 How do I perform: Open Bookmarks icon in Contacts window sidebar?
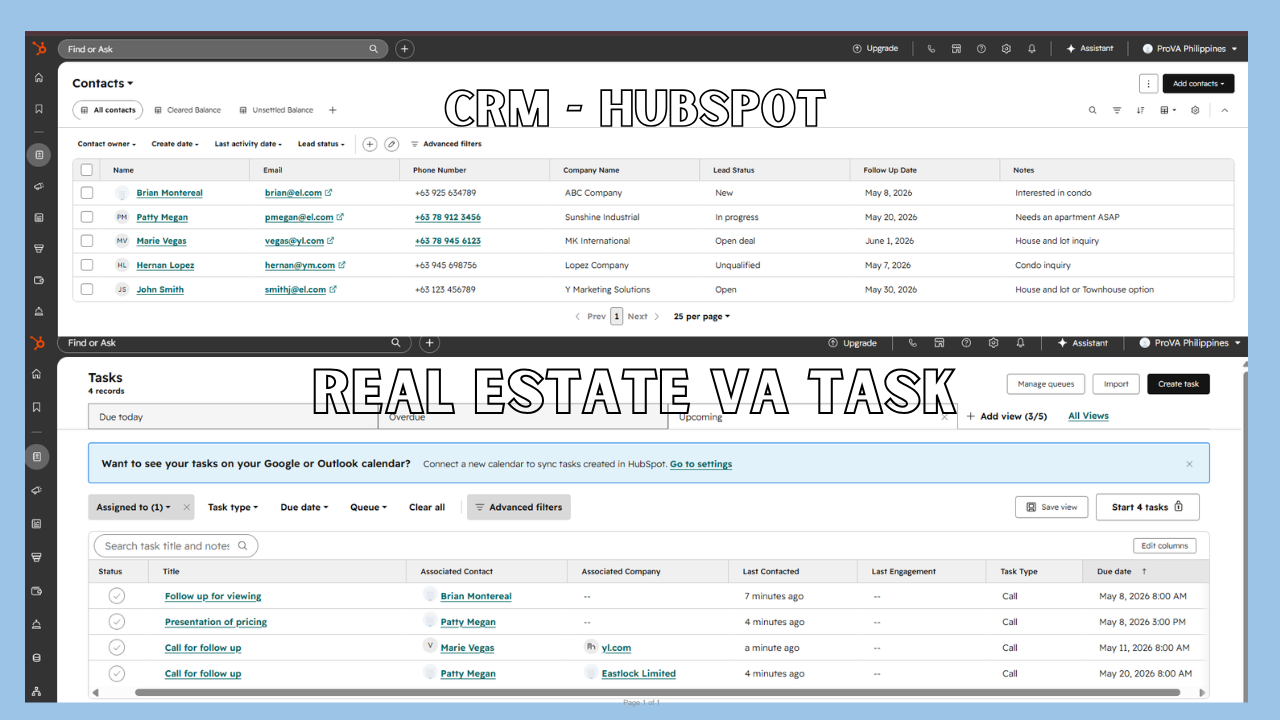[x=39, y=109]
